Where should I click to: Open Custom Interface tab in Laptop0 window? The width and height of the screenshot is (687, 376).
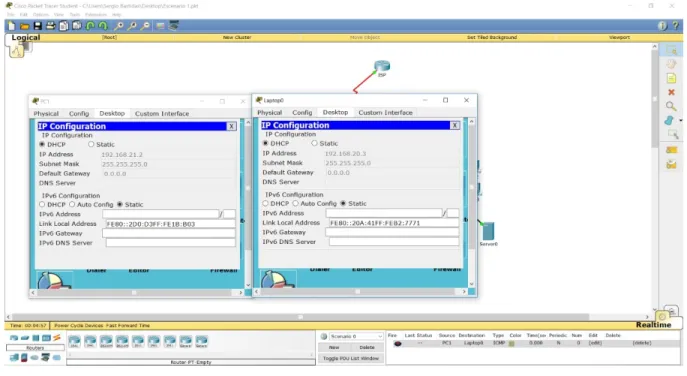point(386,113)
